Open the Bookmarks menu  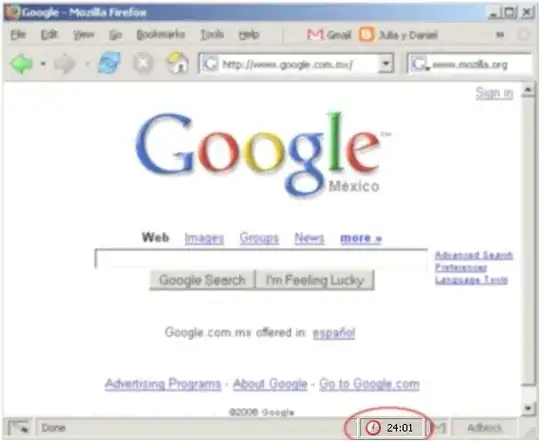tap(160, 34)
